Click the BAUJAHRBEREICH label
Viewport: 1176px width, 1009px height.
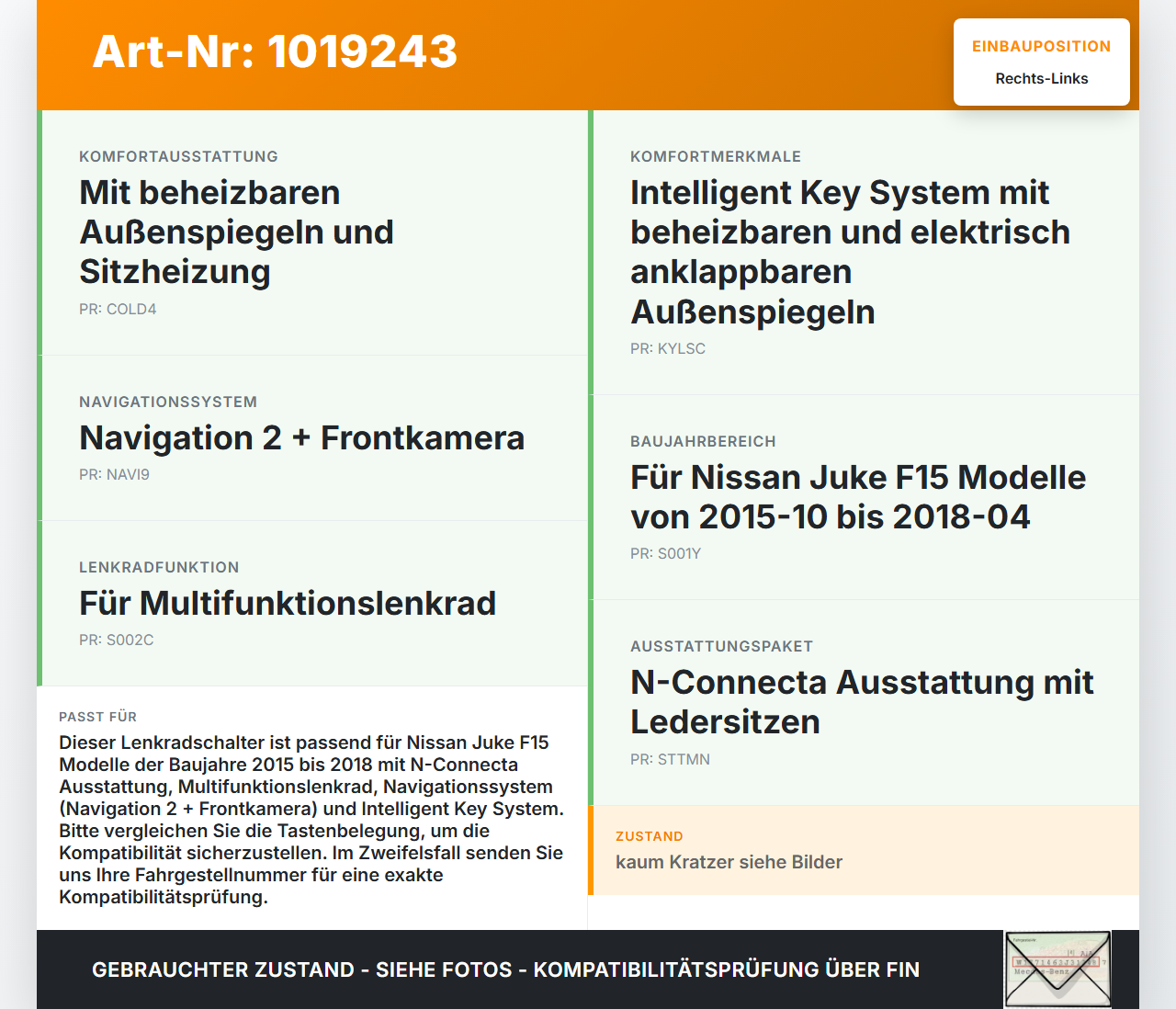coord(703,441)
